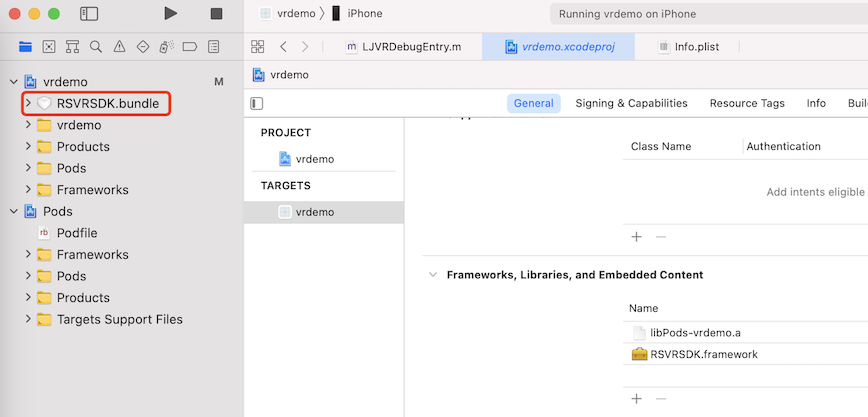
Task: Go back with the editor history arrow
Action: (283, 47)
